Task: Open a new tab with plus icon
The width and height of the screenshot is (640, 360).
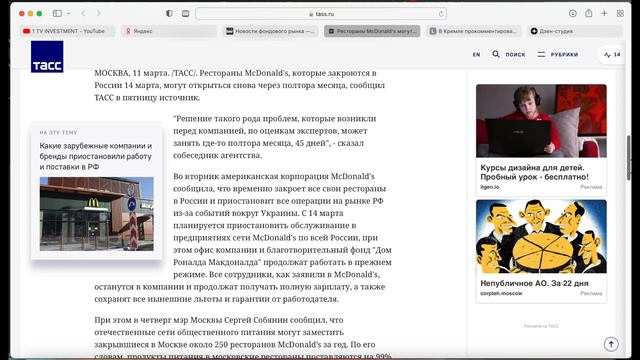Action: (x=604, y=13)
